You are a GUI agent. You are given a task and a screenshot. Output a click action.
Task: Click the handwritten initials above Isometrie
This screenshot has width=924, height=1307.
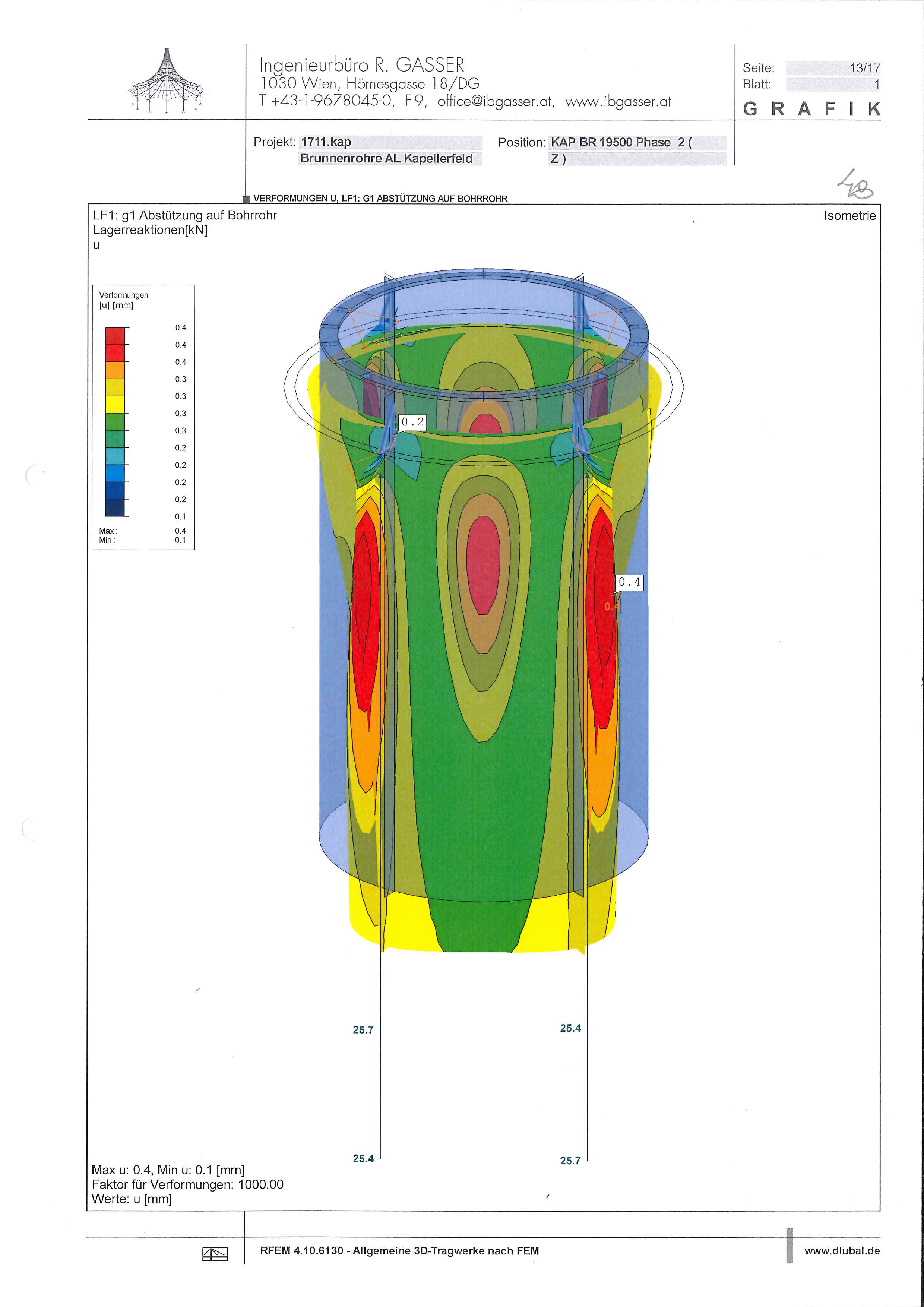coord(855,184)
